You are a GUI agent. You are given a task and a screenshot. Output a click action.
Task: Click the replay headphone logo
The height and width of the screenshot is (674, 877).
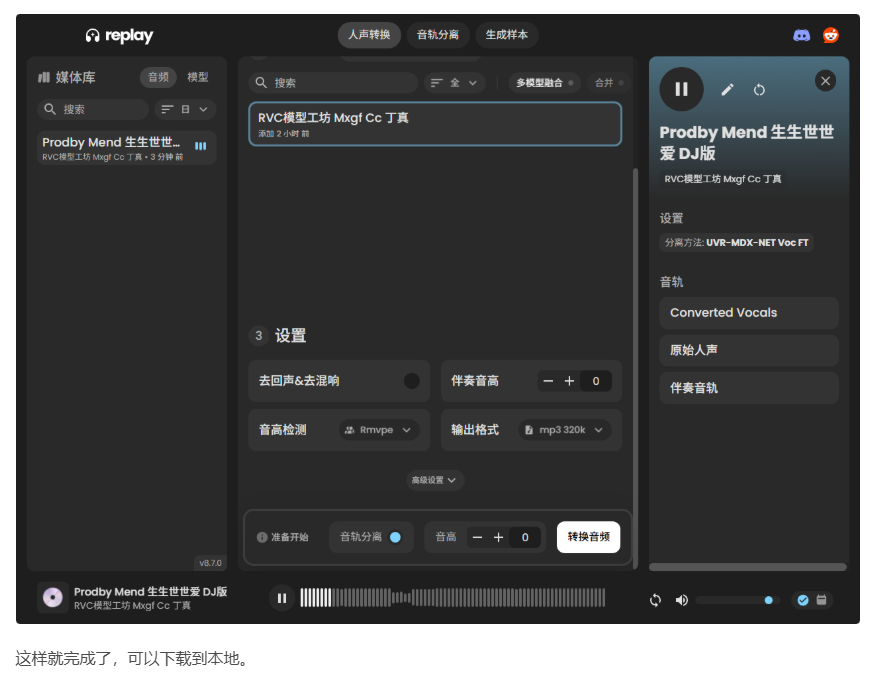(92, 36)
